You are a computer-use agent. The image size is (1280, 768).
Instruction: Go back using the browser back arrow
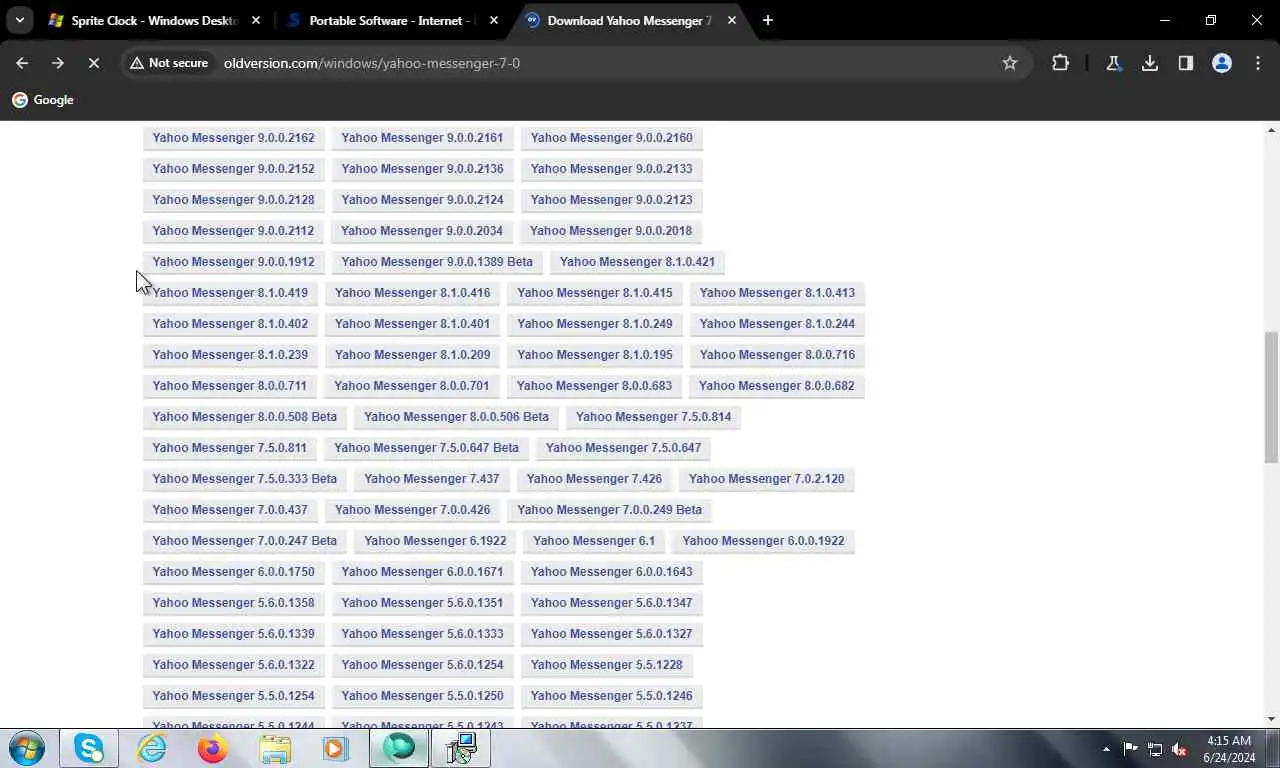(22, 63)
